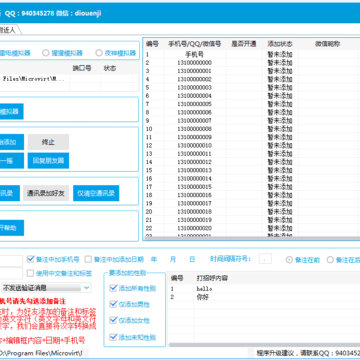
Task: Select phone number 13100000004 row
Action: click(252, 96)
